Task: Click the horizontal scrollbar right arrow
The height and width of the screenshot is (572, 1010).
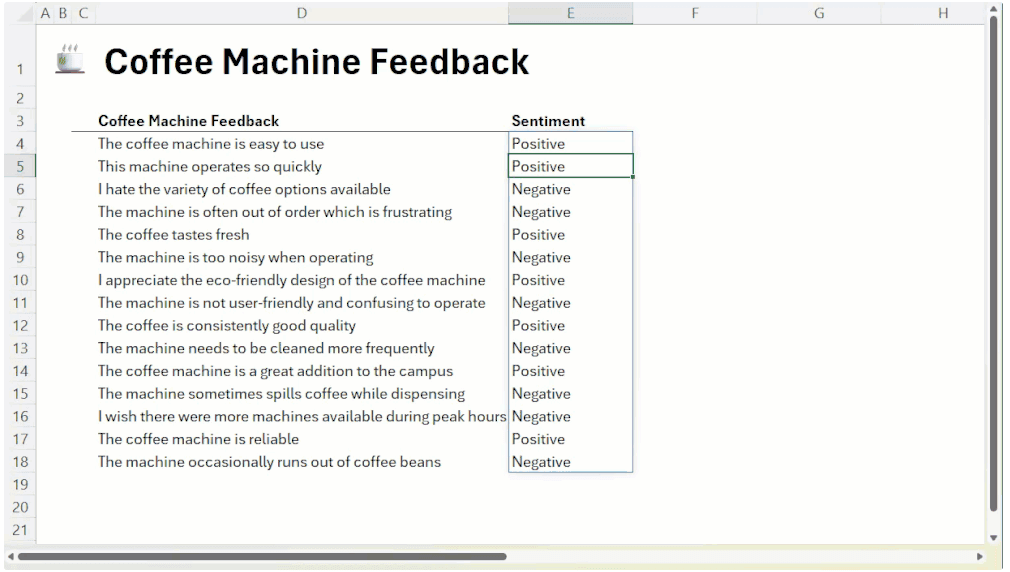Action: pos(980,557)
